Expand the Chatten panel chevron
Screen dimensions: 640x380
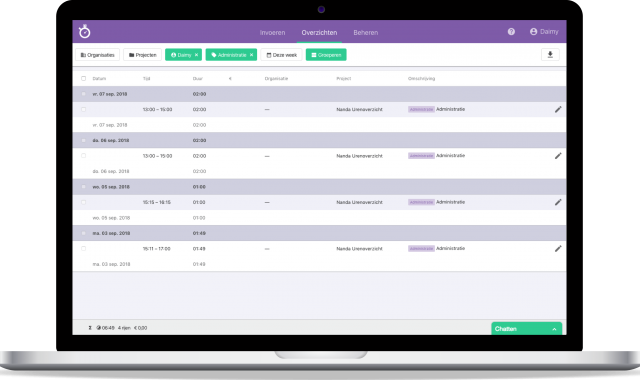554,329
